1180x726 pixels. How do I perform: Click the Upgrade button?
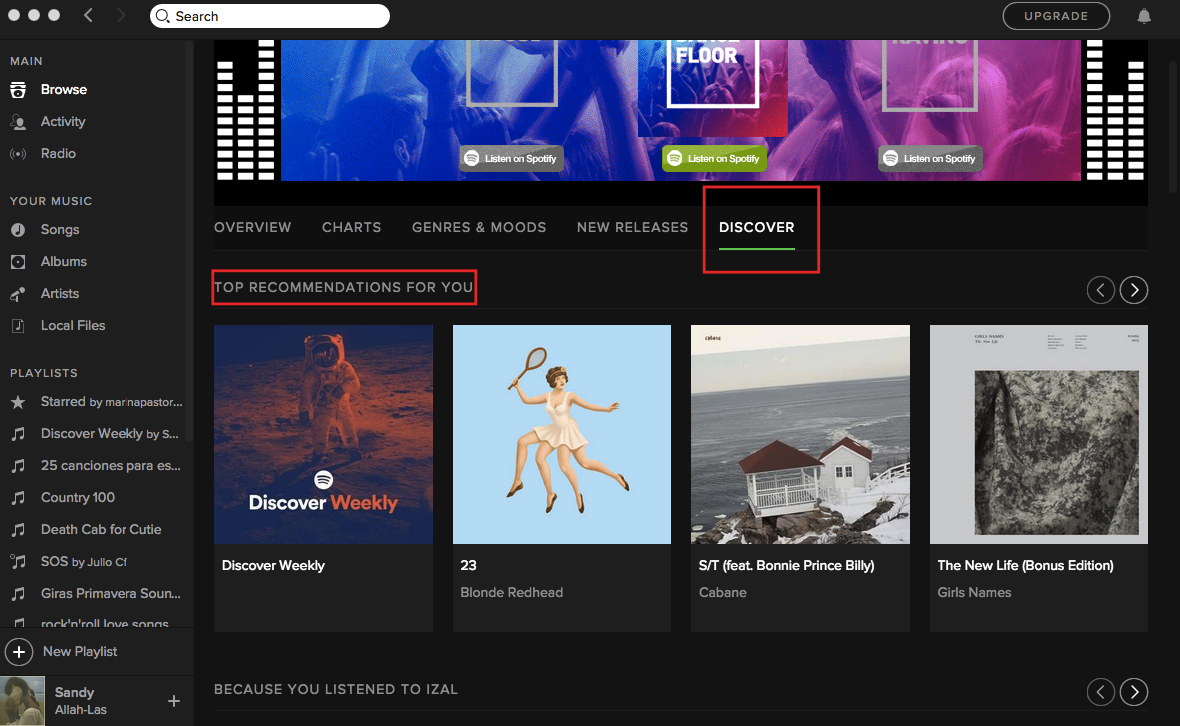(1056, 16)
